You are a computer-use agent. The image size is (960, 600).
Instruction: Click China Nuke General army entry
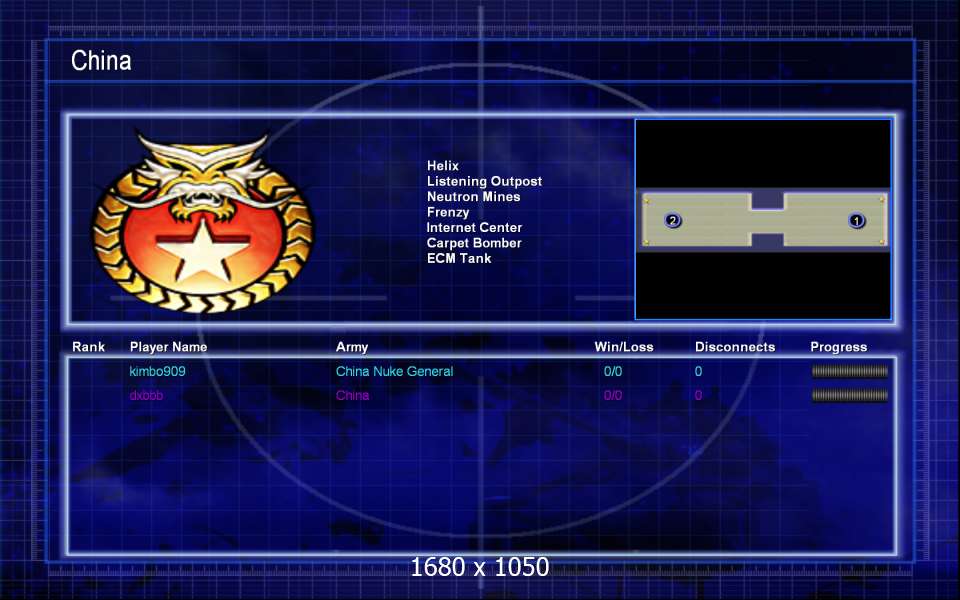tap(394, 371)
